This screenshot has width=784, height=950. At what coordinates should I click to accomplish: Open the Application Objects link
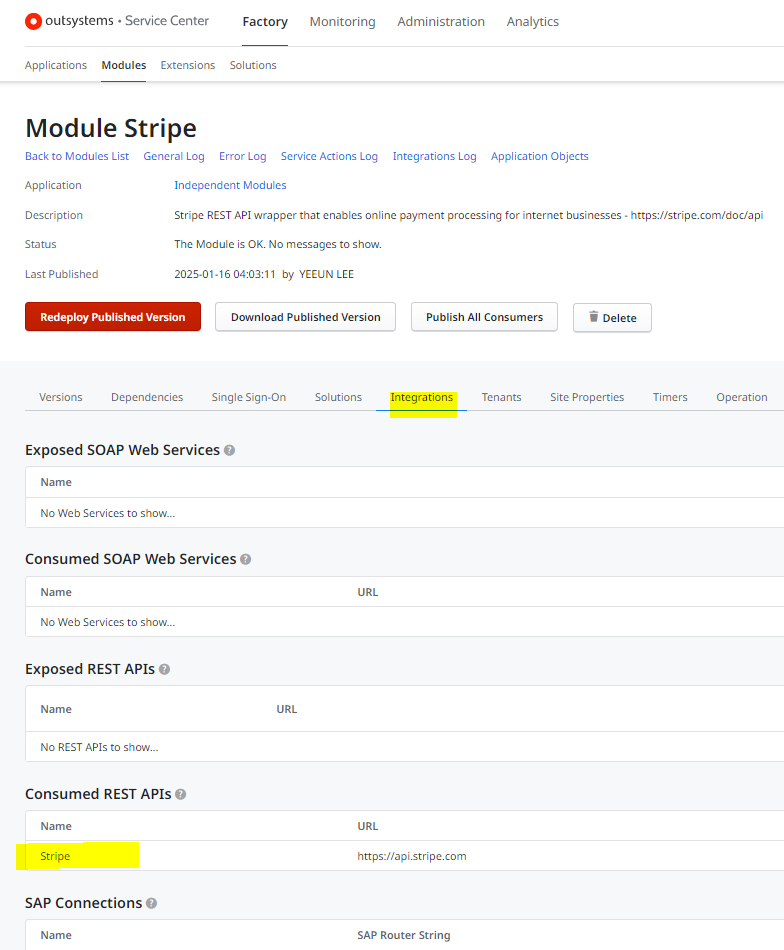(x=539, y=156)
